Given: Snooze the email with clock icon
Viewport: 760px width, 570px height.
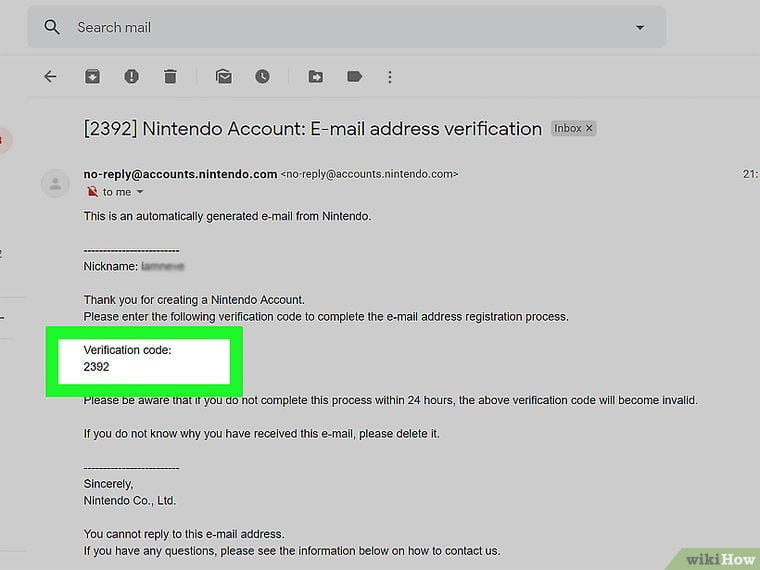Looking at the screenshot, I should 262,77.
